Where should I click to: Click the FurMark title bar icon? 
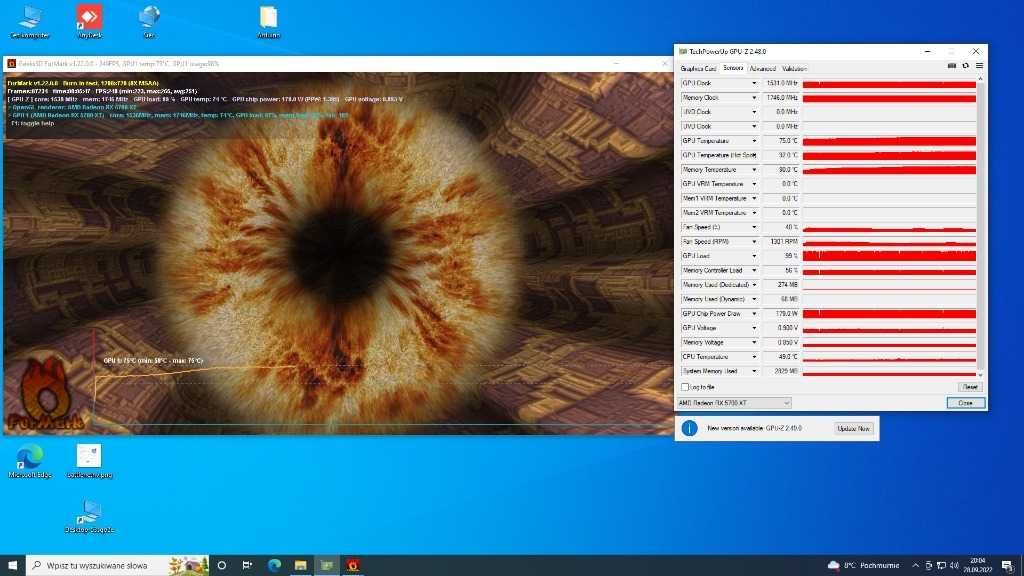tap(11, 63)
